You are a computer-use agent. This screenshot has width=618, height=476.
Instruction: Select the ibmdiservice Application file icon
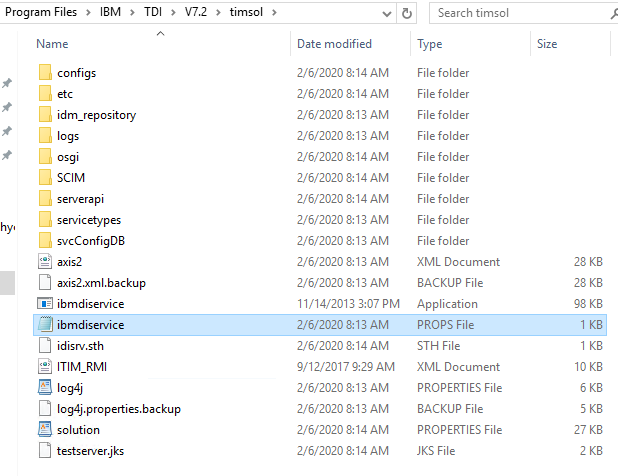(45, 303)
